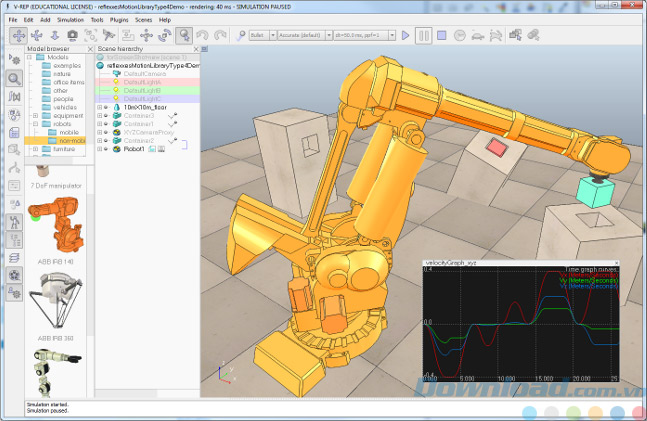Toggle the pause simulation button
This screenshot has height=421, width=647.
423,36
